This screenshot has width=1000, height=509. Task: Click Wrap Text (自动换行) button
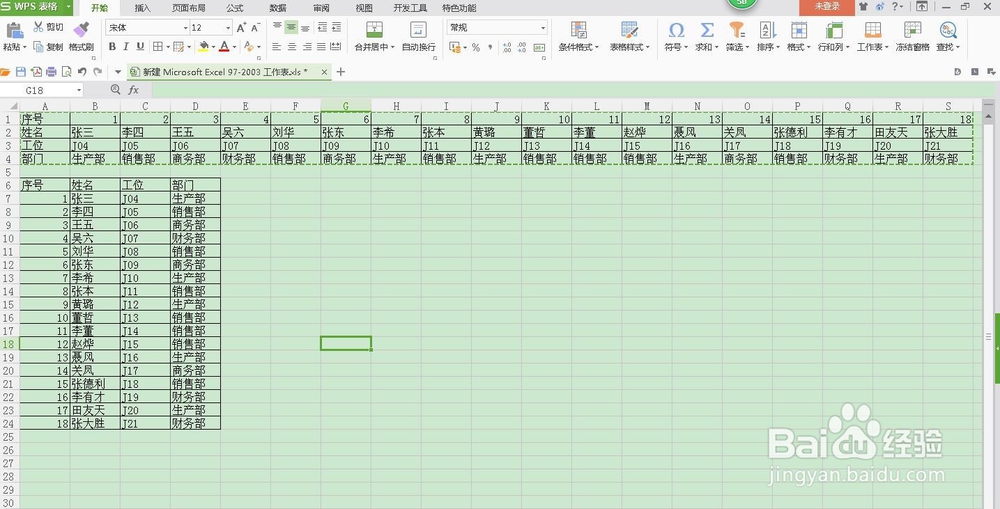click(418, 36)
